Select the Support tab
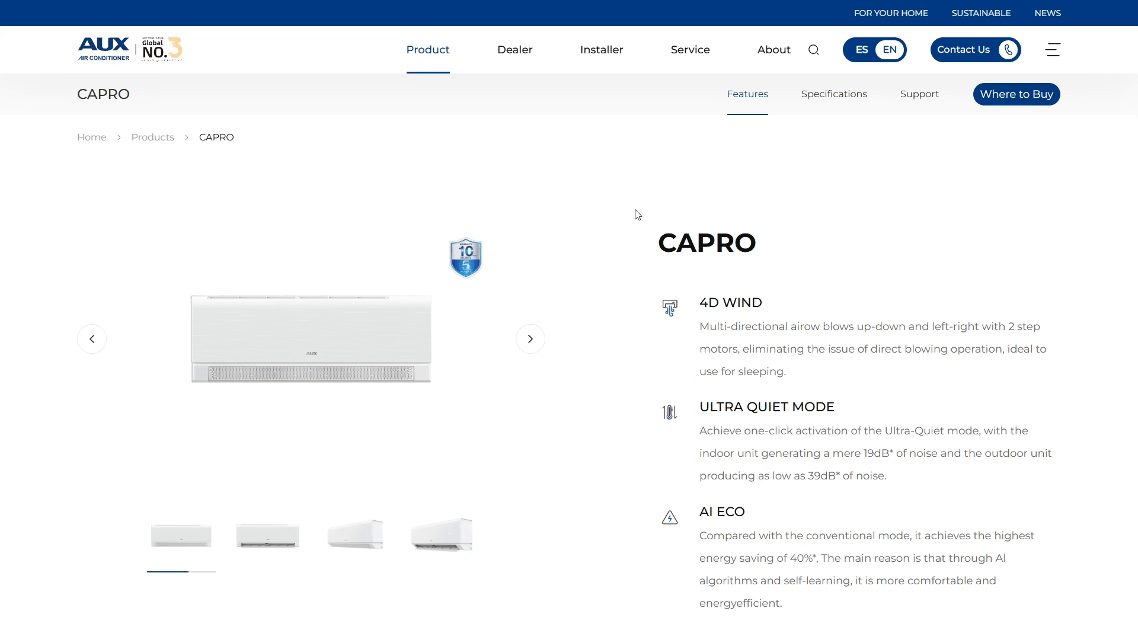Screen dimensions: 1138x640 click(x=919, y=94)
